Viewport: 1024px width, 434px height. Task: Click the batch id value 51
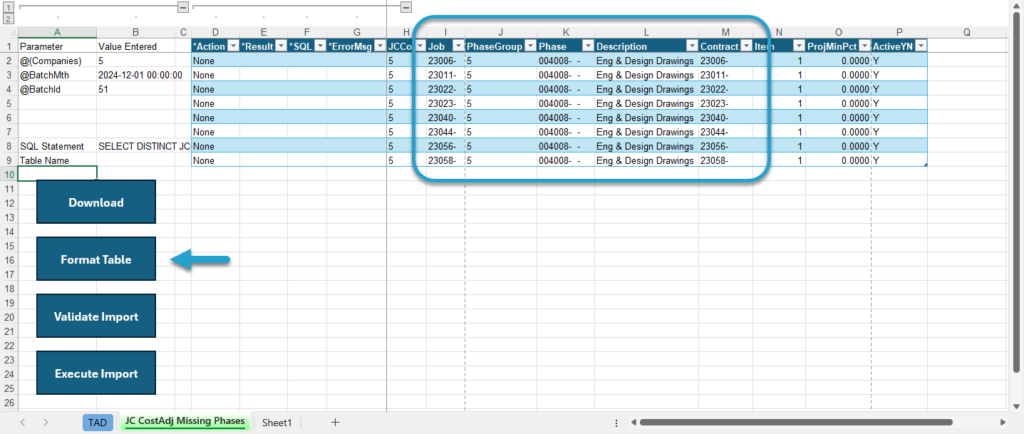(136, 89)
